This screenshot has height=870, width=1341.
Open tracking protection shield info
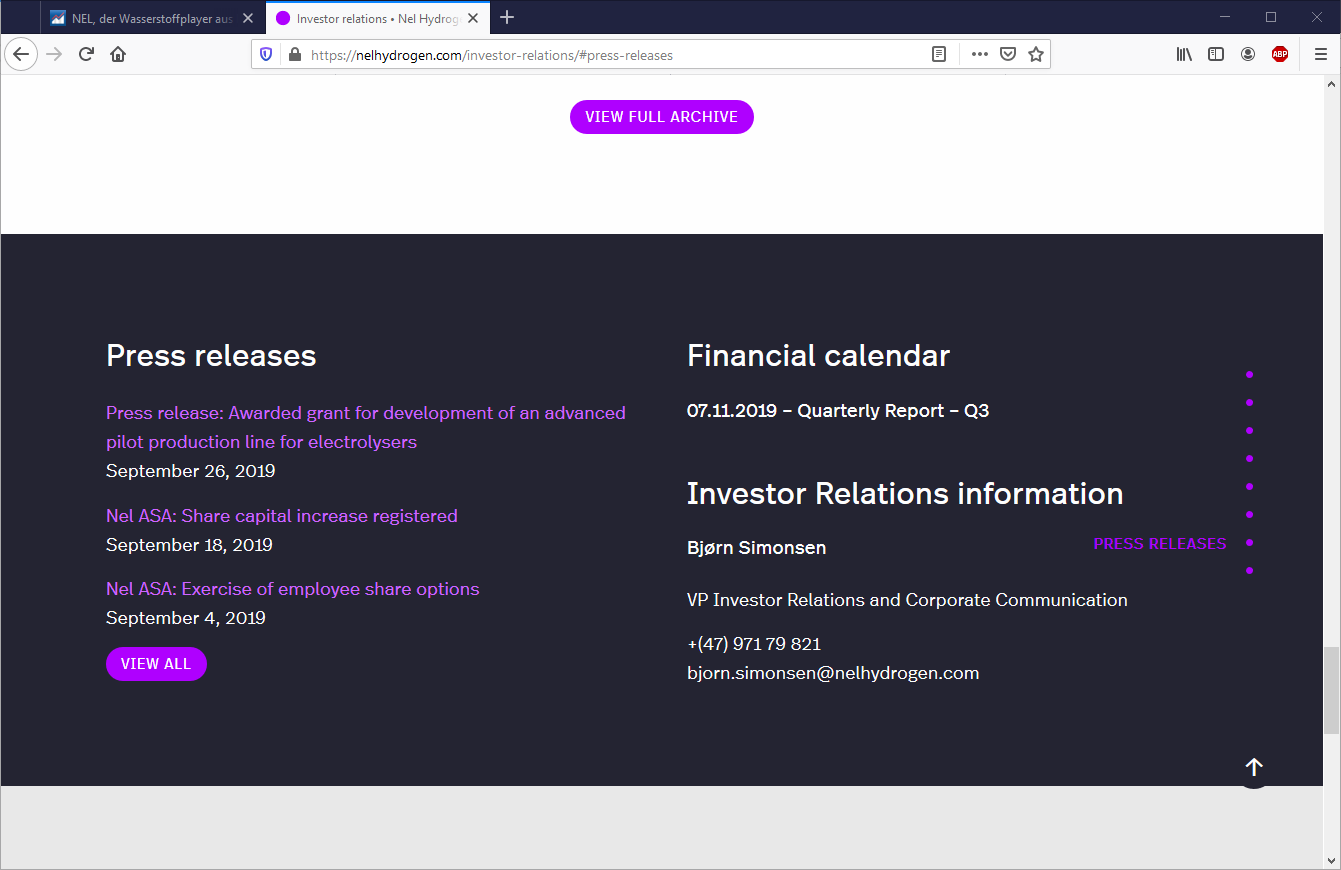[x=266, y=55]
